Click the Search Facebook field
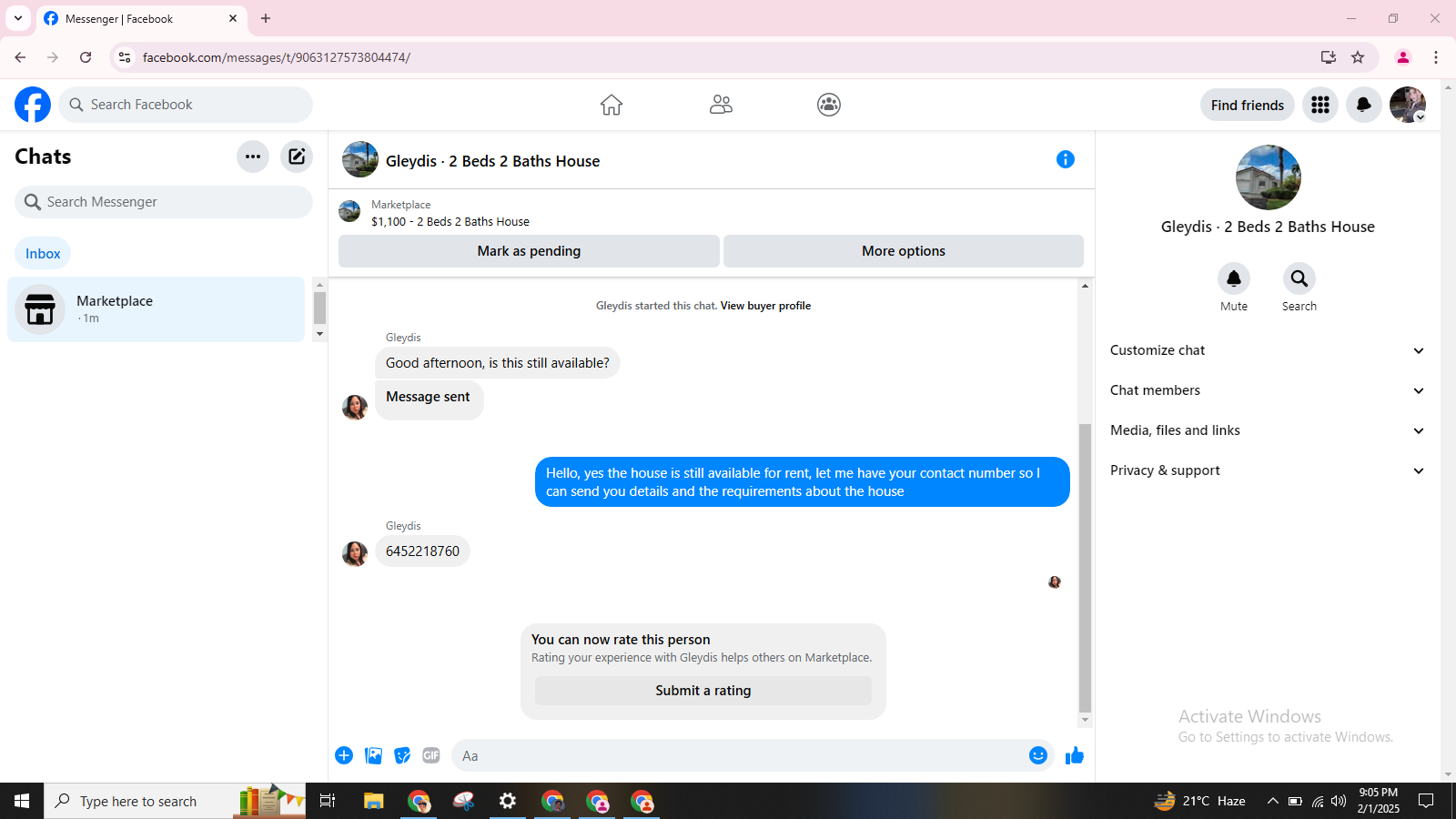 click(186, 105)
